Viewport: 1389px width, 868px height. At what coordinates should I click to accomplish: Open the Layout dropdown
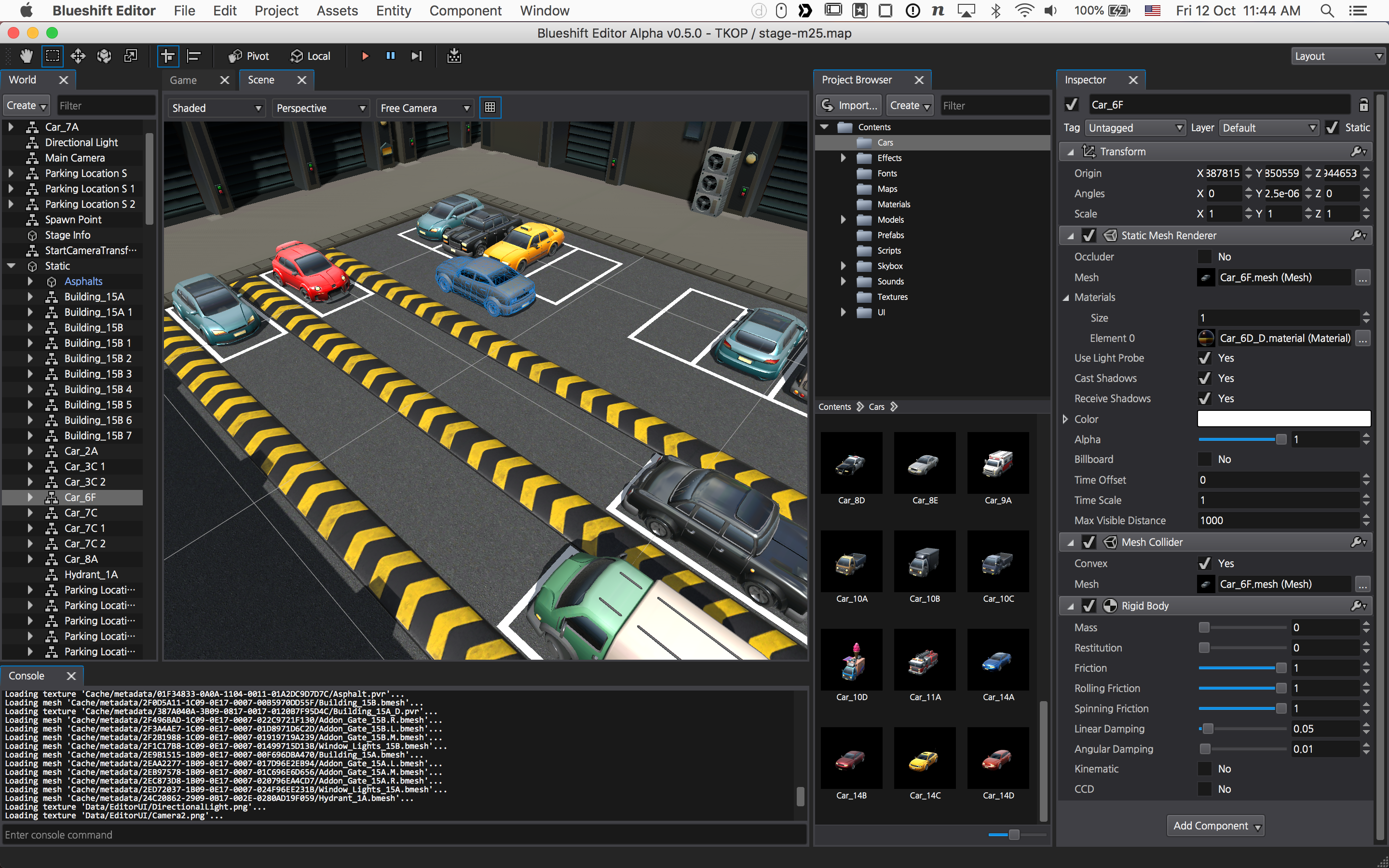coord(1337,55)
